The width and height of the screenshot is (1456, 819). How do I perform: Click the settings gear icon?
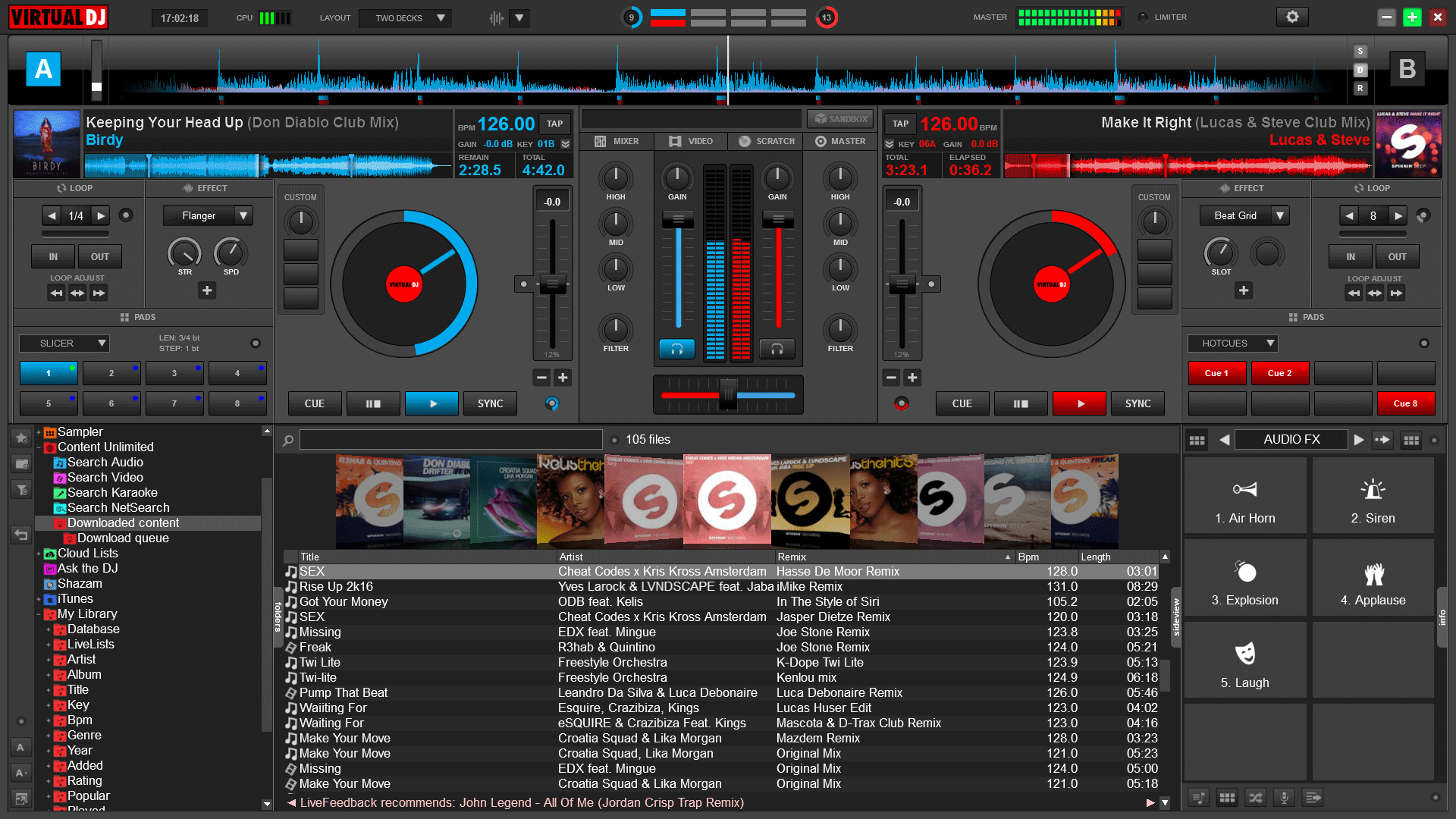click(1292, 17)
